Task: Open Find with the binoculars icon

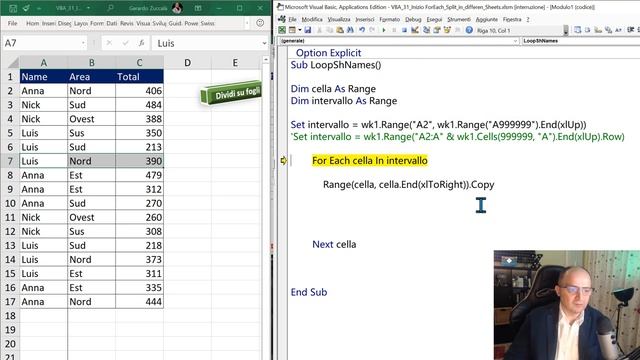Action: (x=350, y=30)
